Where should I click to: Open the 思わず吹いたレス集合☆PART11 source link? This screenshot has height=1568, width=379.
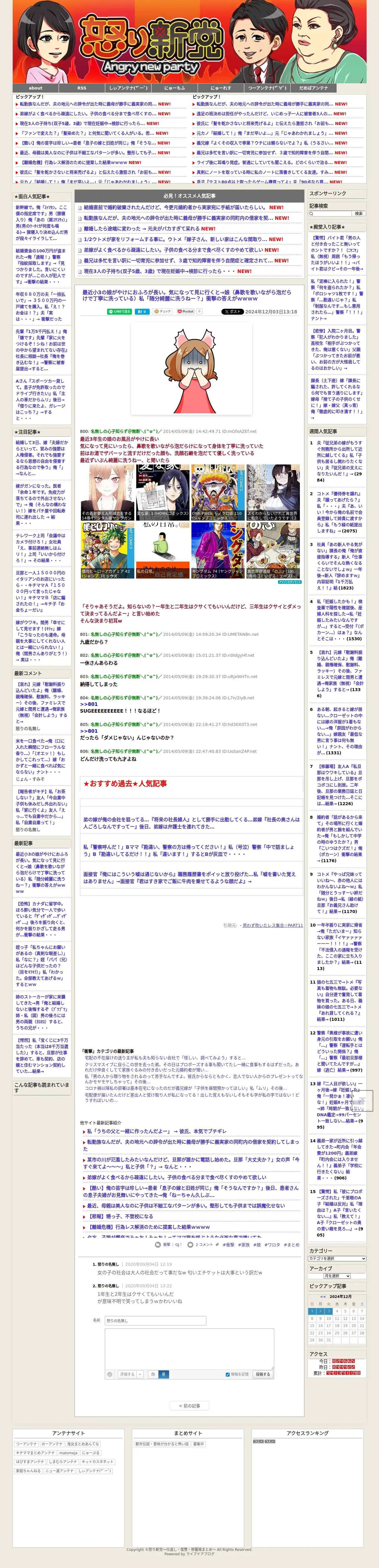pos(272,925)
